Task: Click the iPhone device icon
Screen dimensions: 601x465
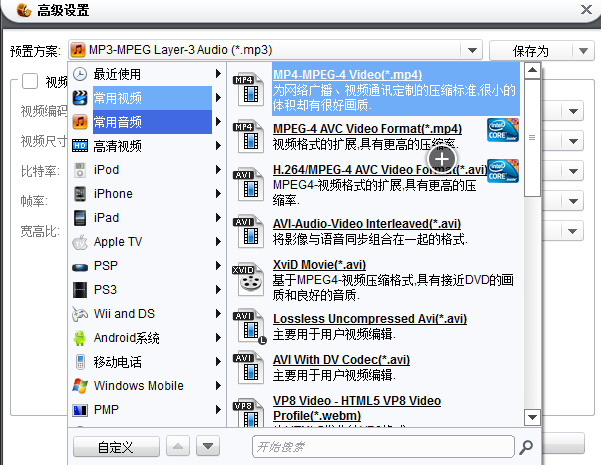Action: pos(80,194)
